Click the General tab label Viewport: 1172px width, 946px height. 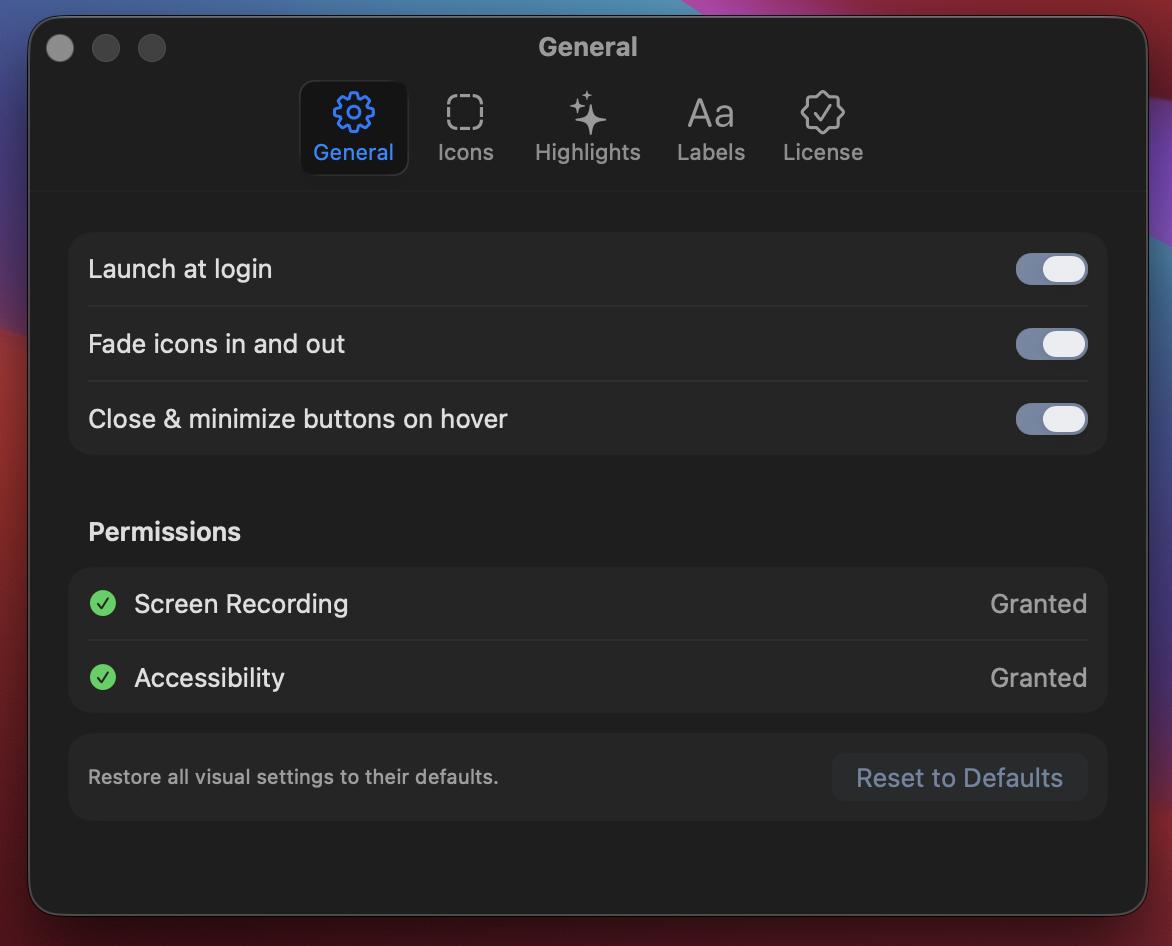pos(353,152)
